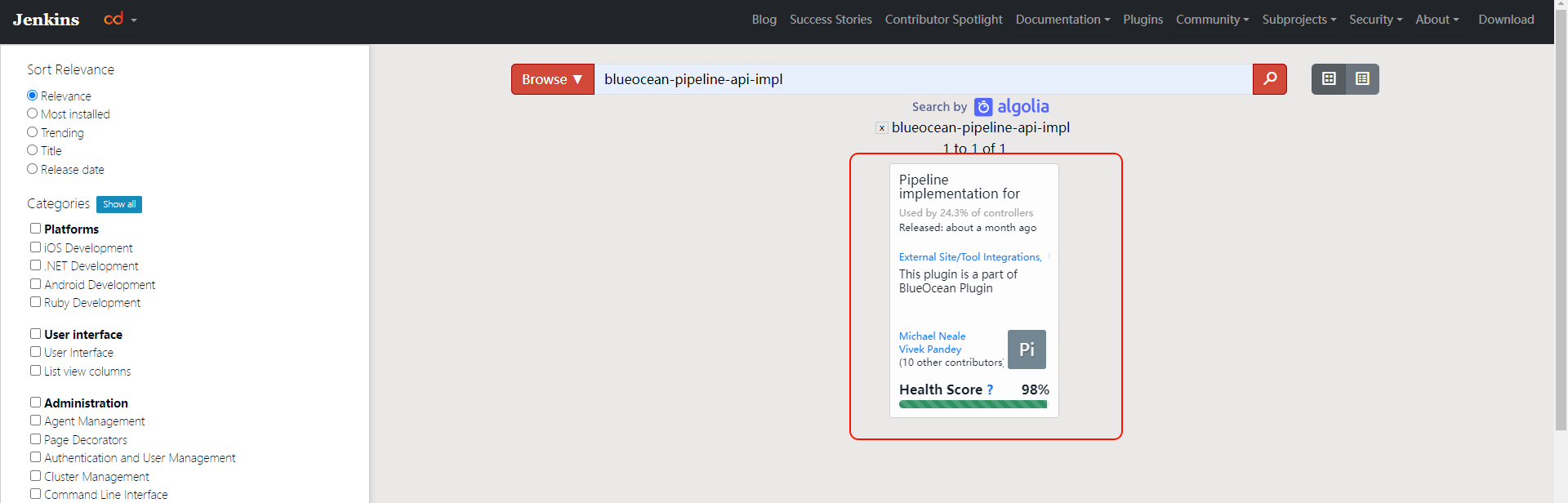Image resolution: width=1568 pixels, height=503 pixels.
Task: Select Title sort option
Action: [x=33, y=150]
